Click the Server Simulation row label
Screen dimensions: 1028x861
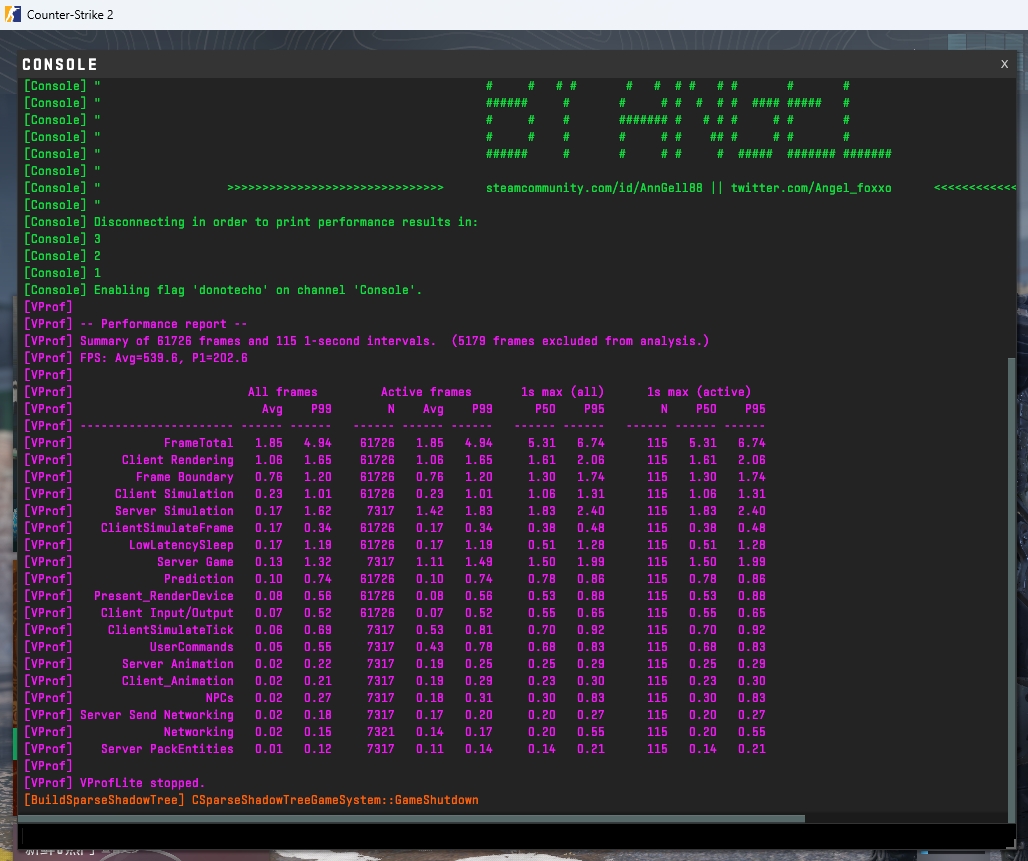[x=174, y=511]
